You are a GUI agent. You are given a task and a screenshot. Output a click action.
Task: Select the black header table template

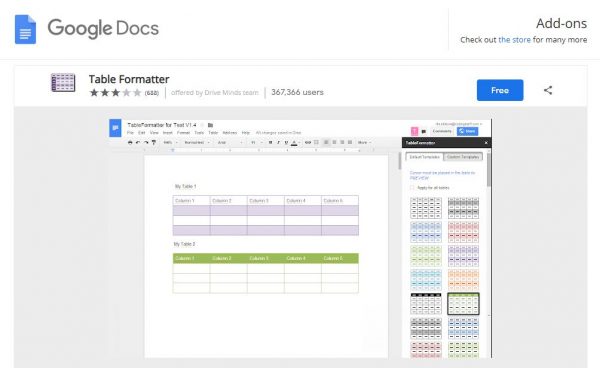click(426, 304)
